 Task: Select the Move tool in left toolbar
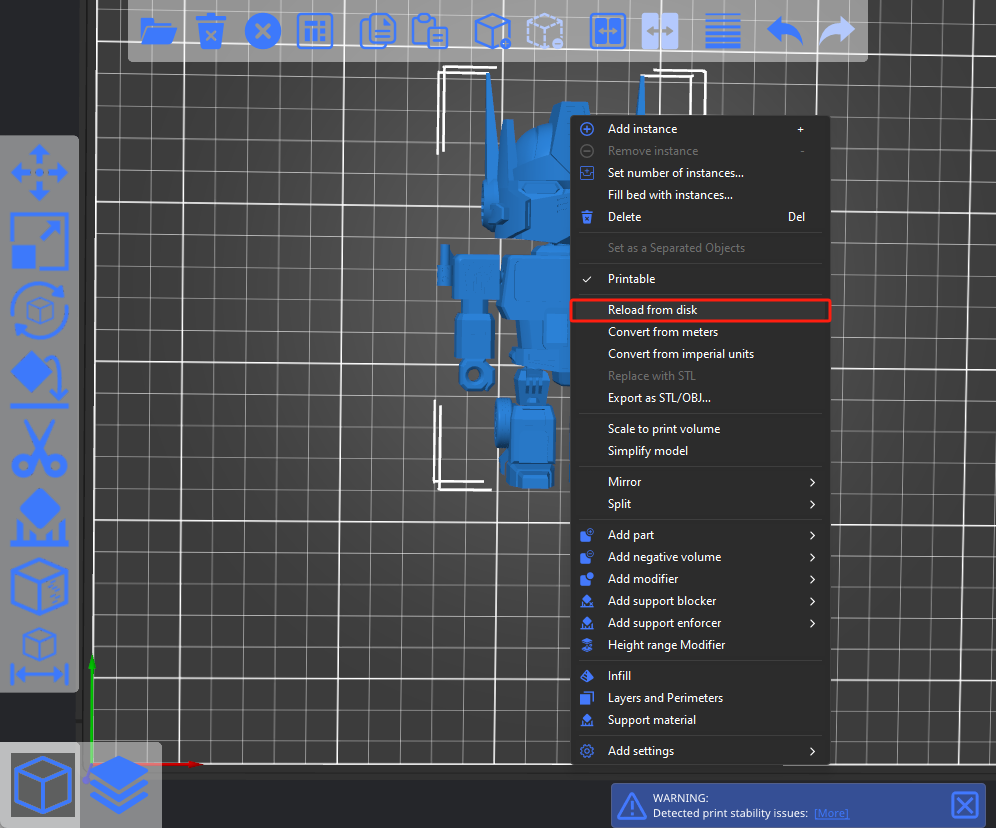coord(39,172)
